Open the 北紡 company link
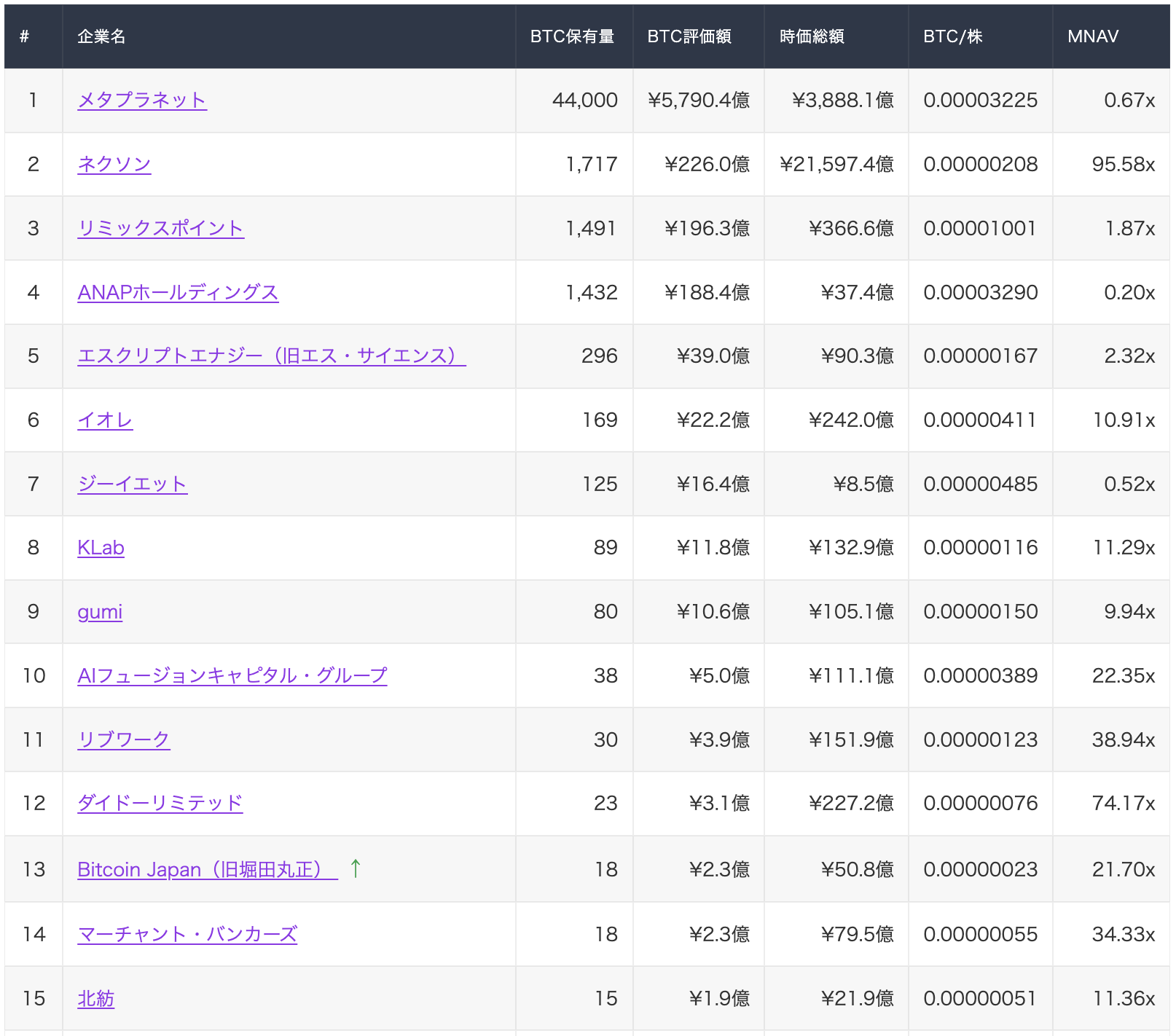Screen dimensions: 1176x1036 pos(96,998)
